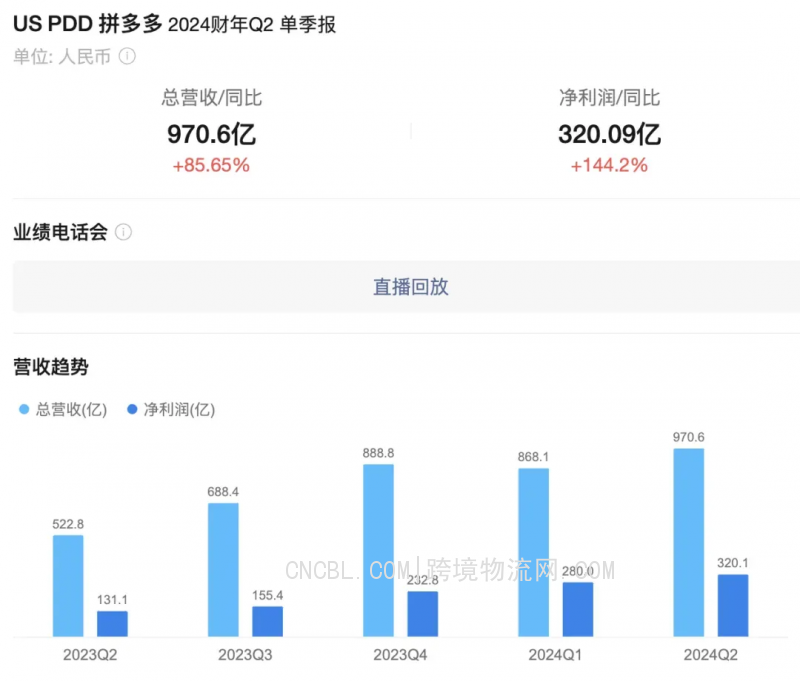
Task: Click the US PDD 拼多多 report title
Action: 174,24
